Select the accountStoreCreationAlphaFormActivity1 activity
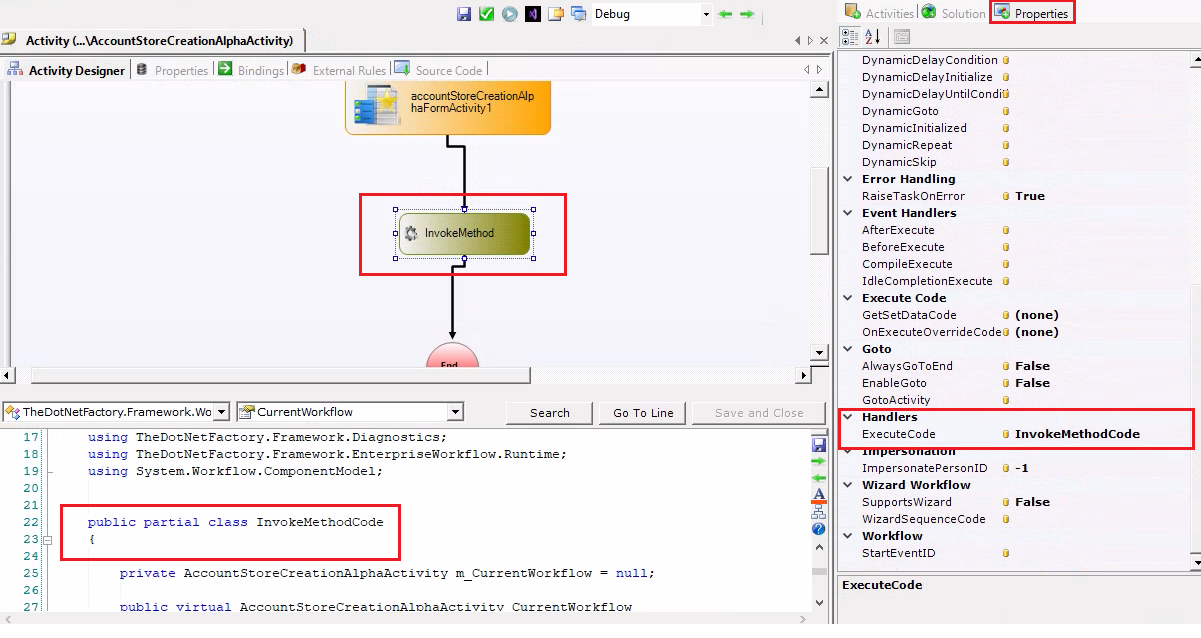The height and width of the screenshot is (638, 1201). [448, 108]
